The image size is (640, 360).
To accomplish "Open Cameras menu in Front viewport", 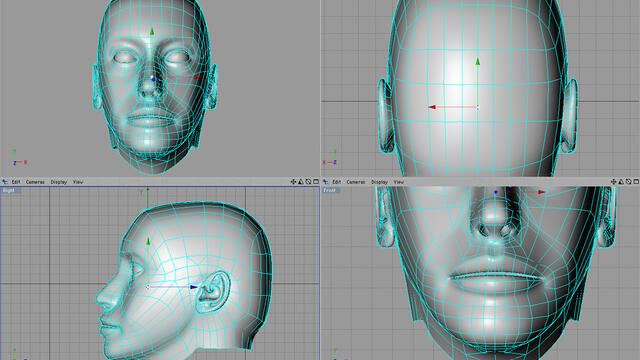I will [x=356, y=182].
